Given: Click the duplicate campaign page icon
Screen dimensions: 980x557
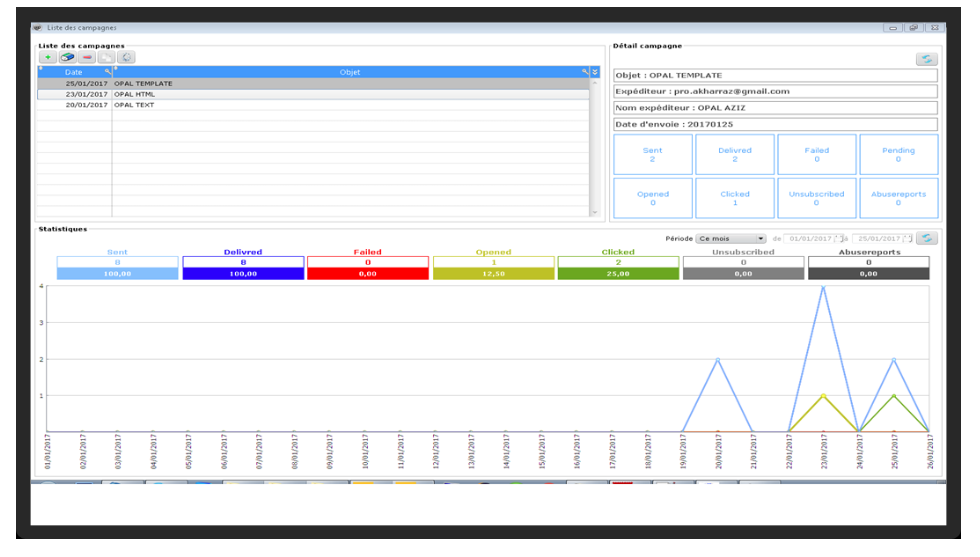Looking at the screenshot, I should coord(106,58).
